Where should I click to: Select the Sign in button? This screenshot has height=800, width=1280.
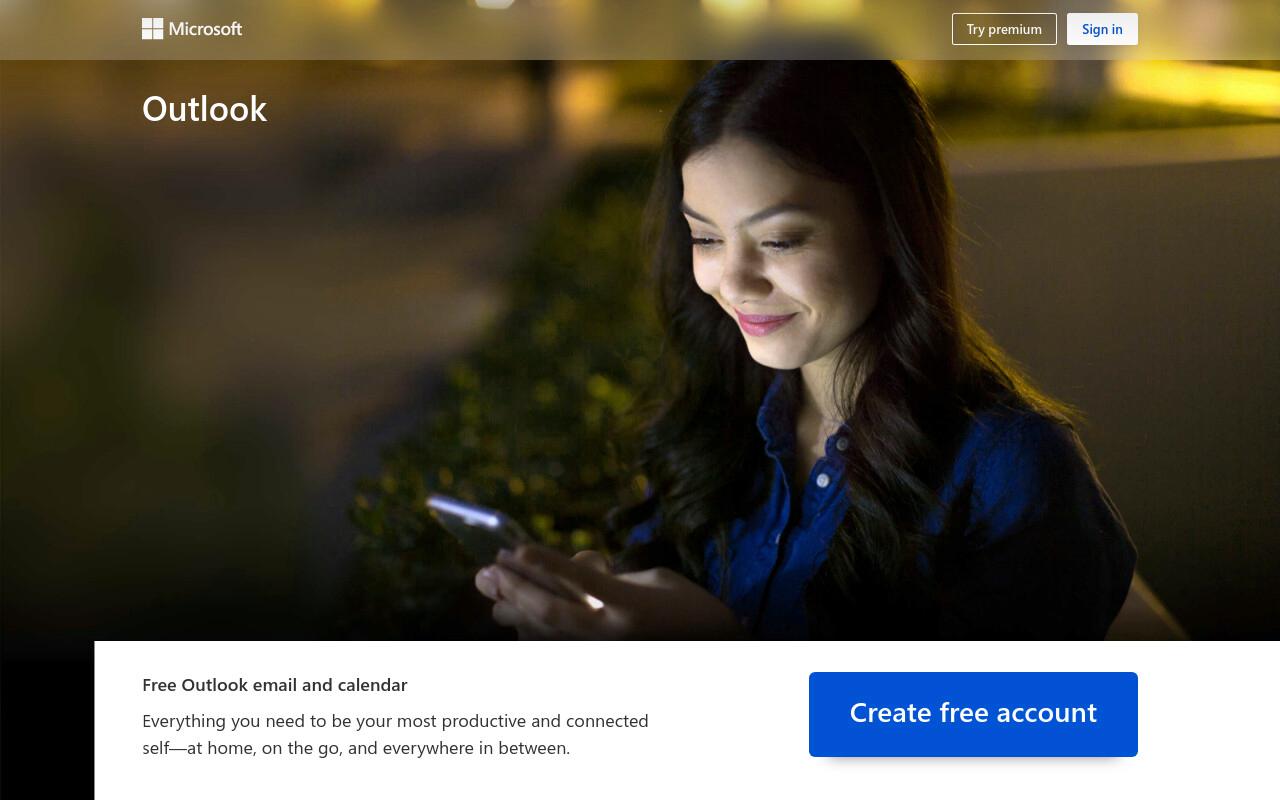point(1102,29)
